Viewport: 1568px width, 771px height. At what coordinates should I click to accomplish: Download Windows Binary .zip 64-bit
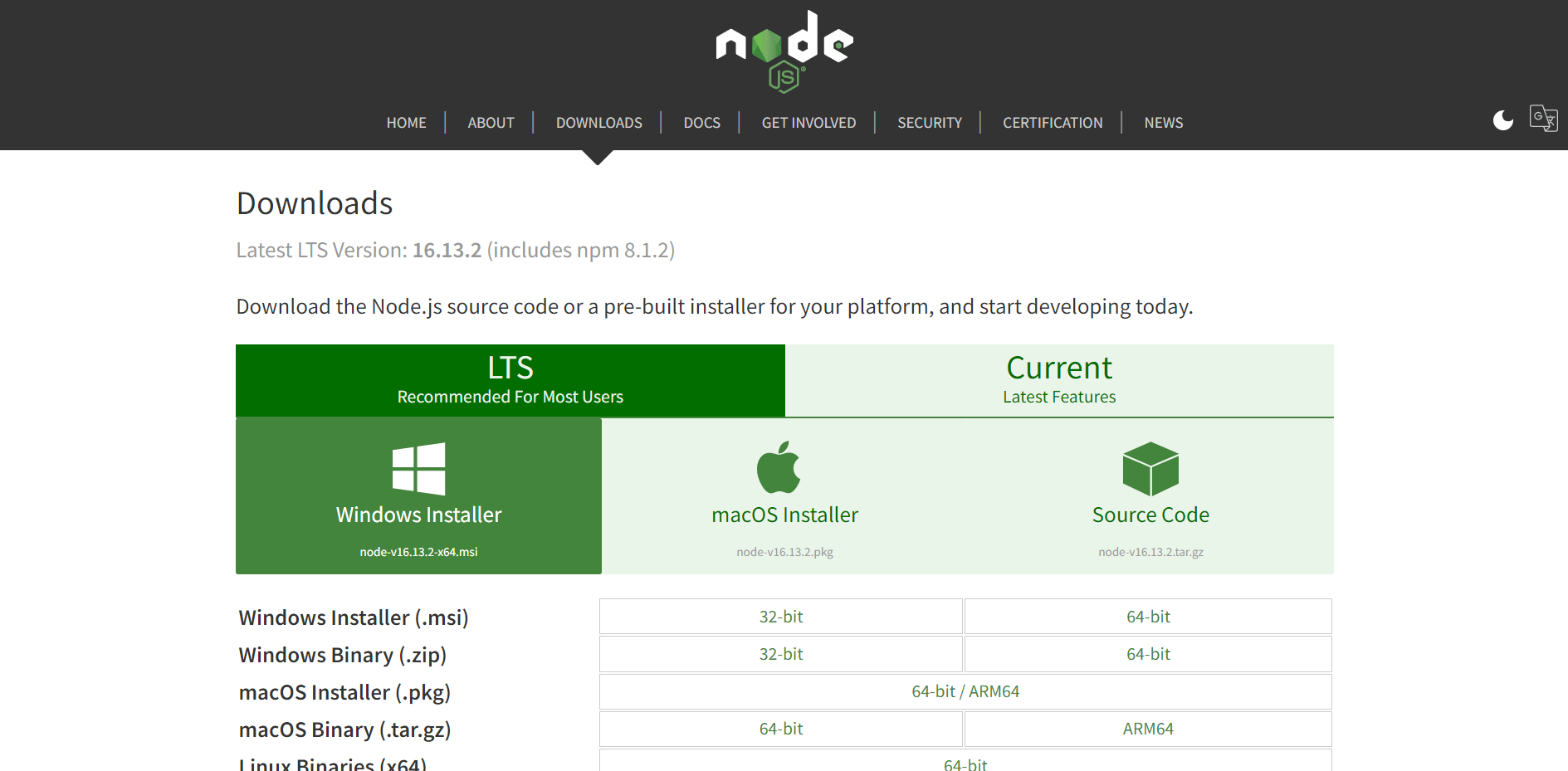pos(1148,654)
